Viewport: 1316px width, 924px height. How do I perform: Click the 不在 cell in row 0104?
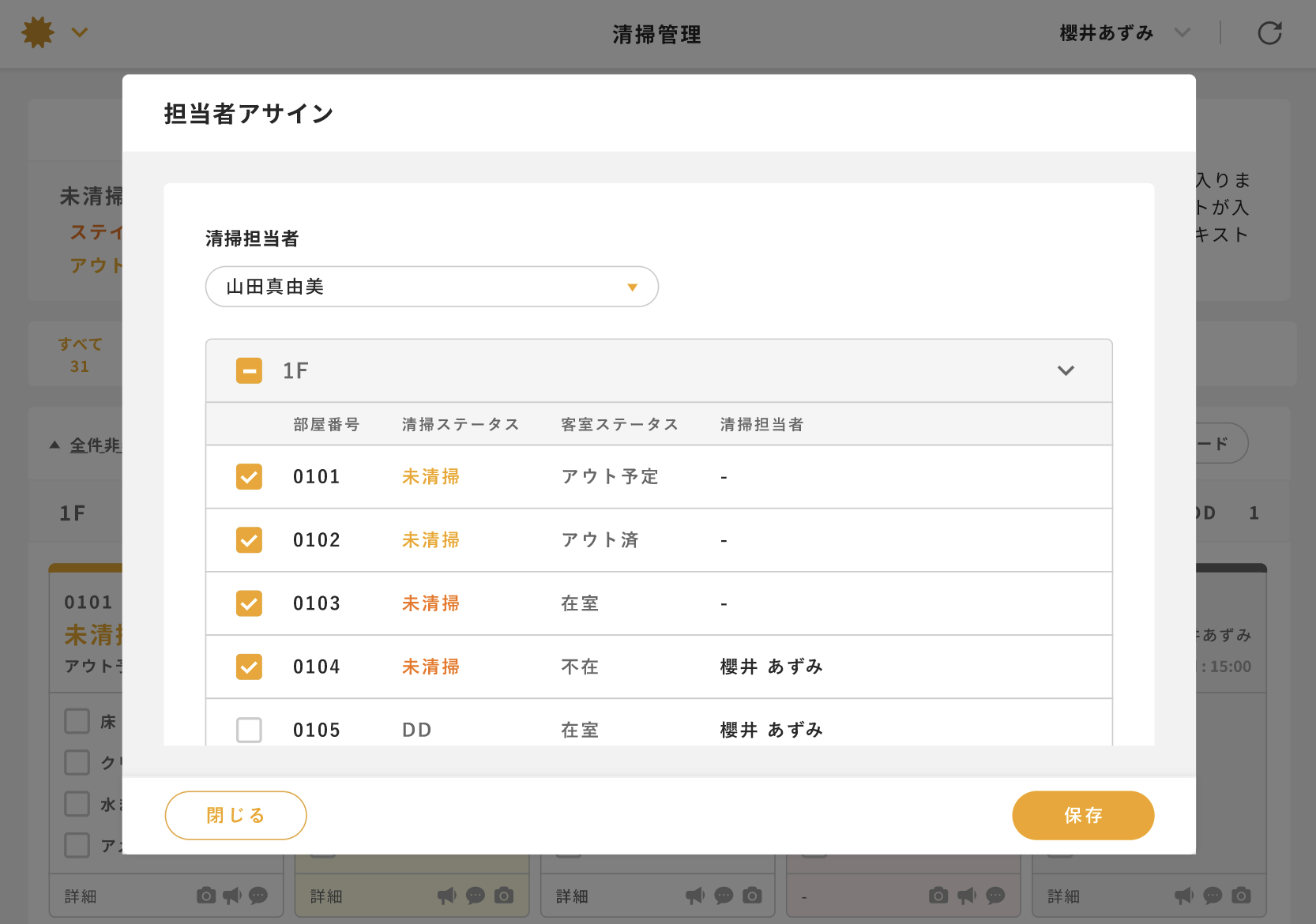[580, 667]
